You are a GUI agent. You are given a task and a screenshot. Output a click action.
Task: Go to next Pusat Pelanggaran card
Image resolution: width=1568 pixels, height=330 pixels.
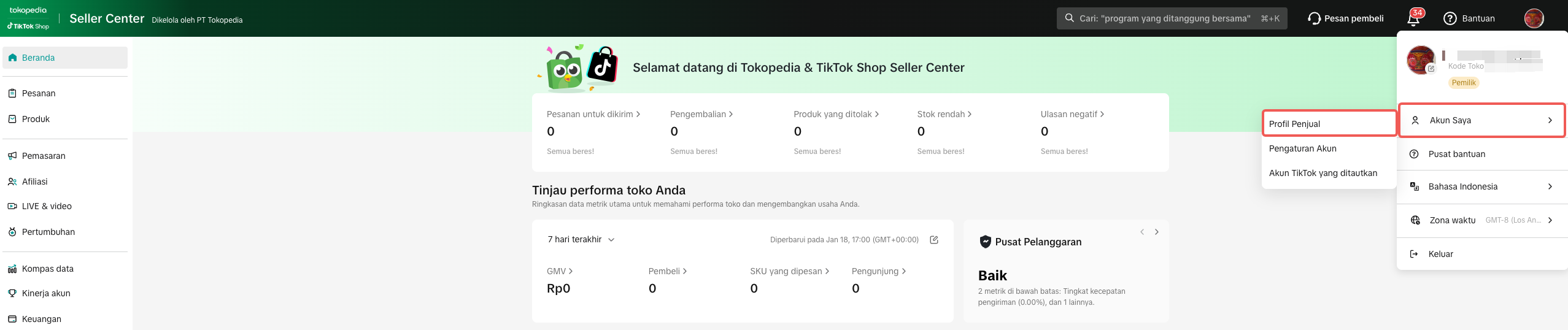point(1157,232)
